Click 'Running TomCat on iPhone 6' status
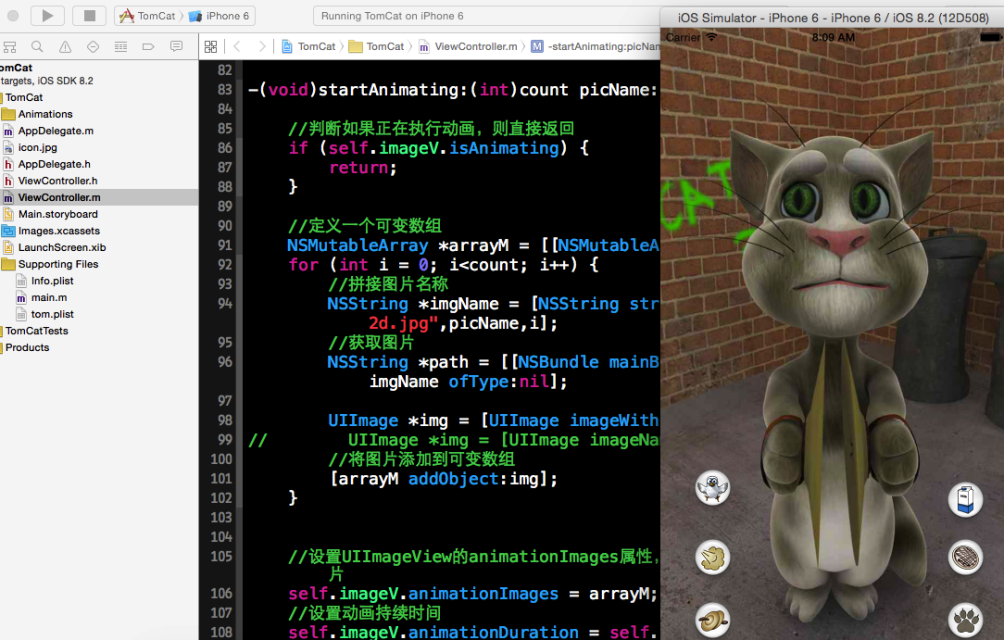Viewport: 1004px width, 640px height. click(x=392, y=16)
